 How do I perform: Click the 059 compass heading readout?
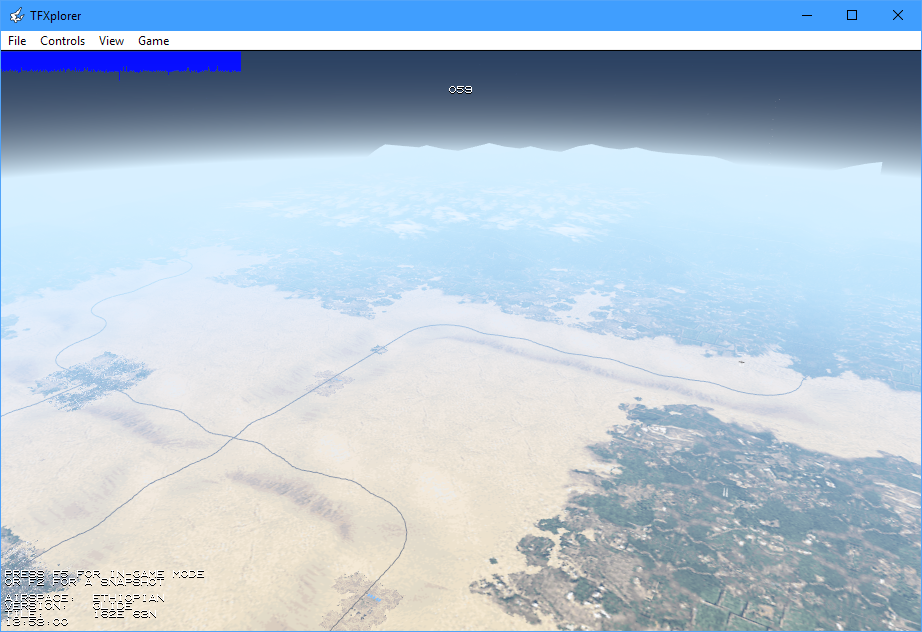point(460,90)
